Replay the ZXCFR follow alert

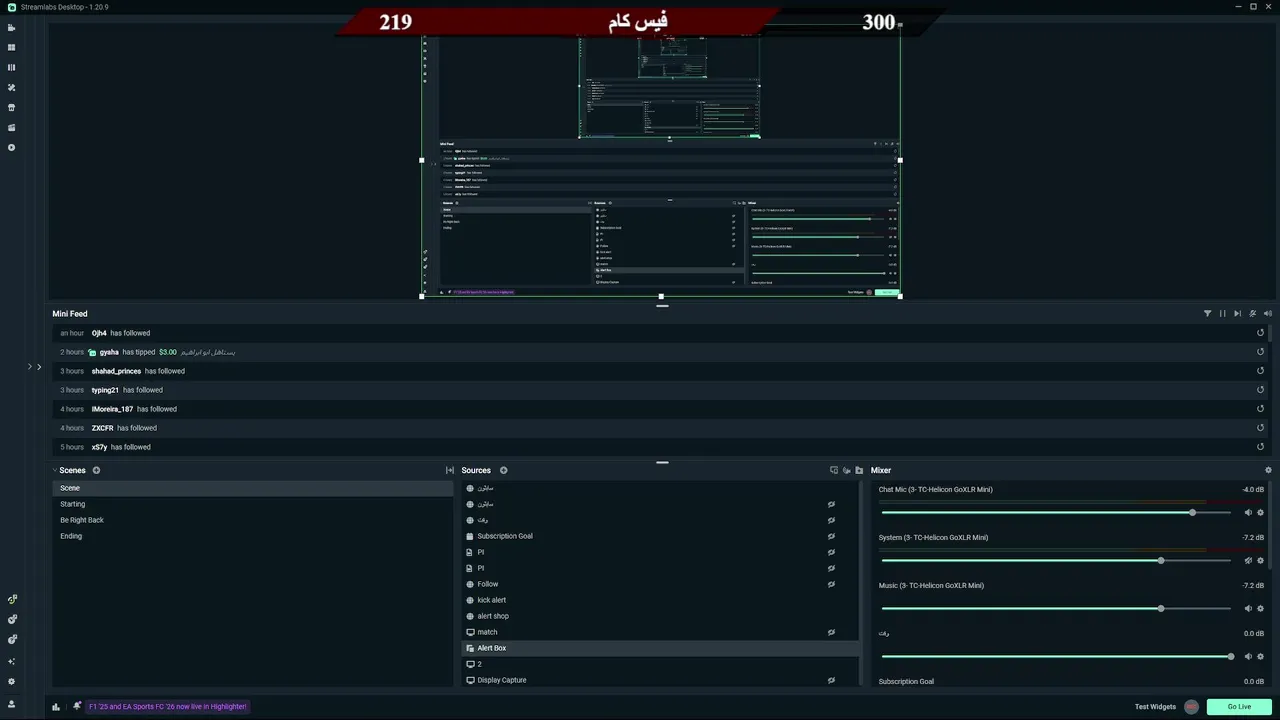coord(1260,428)
